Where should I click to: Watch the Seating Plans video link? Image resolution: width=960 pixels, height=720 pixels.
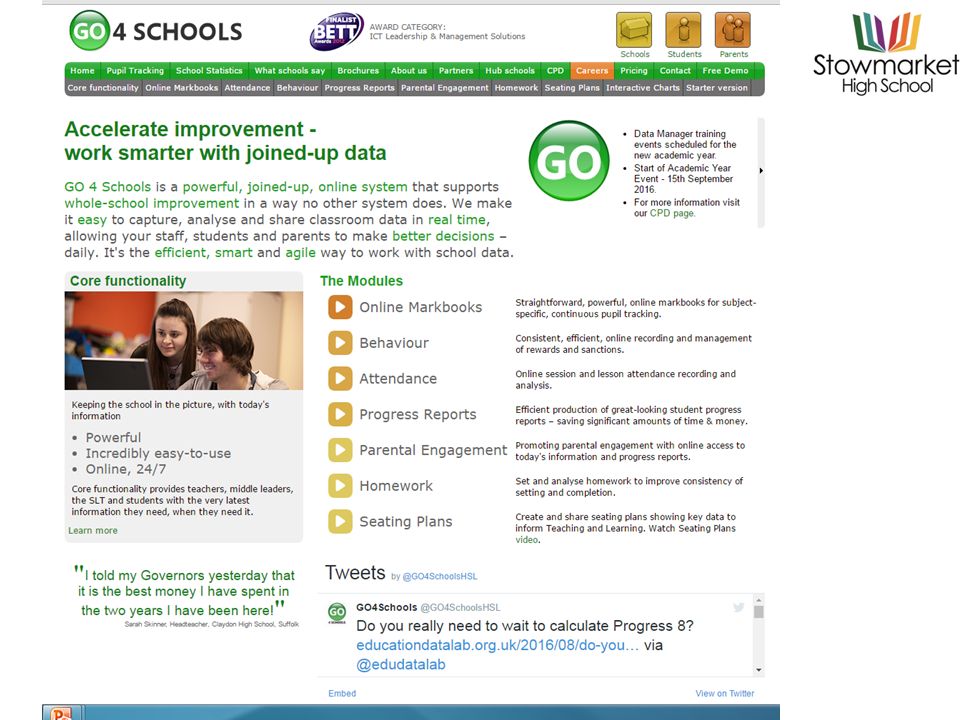[527, 539]
